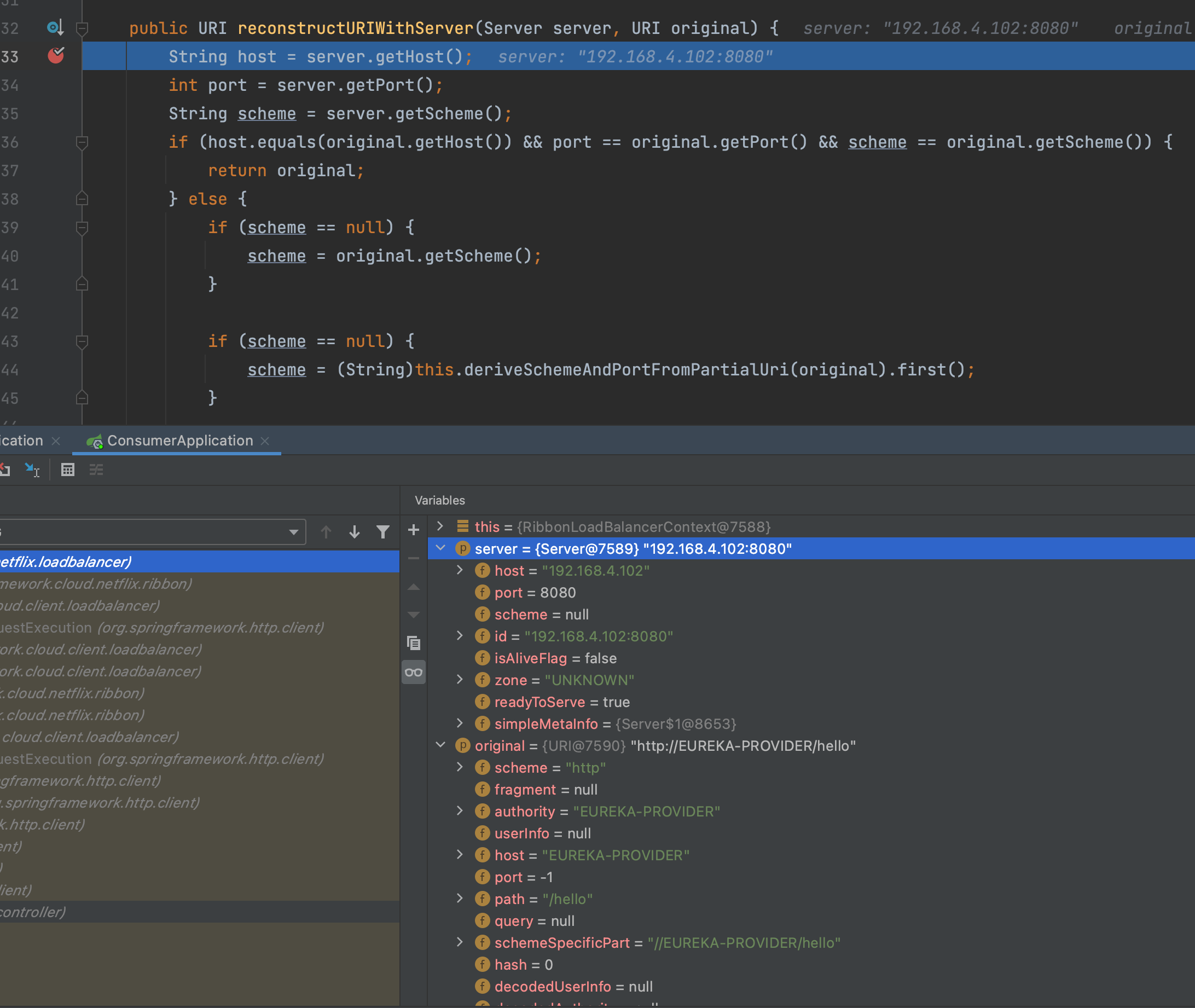
Task: Close the ConsumerApplication tab
Action: coord(264,441)
